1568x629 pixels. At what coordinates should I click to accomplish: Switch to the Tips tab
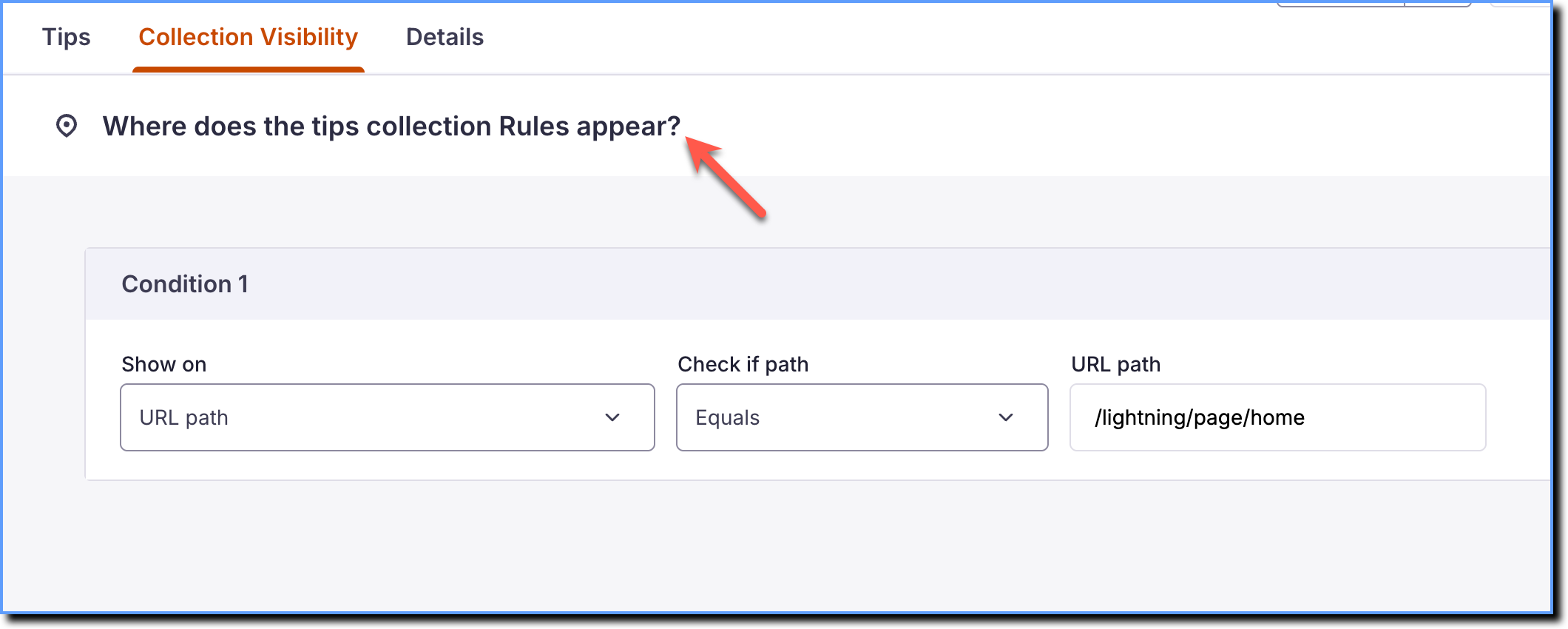[x=67, y=37]
